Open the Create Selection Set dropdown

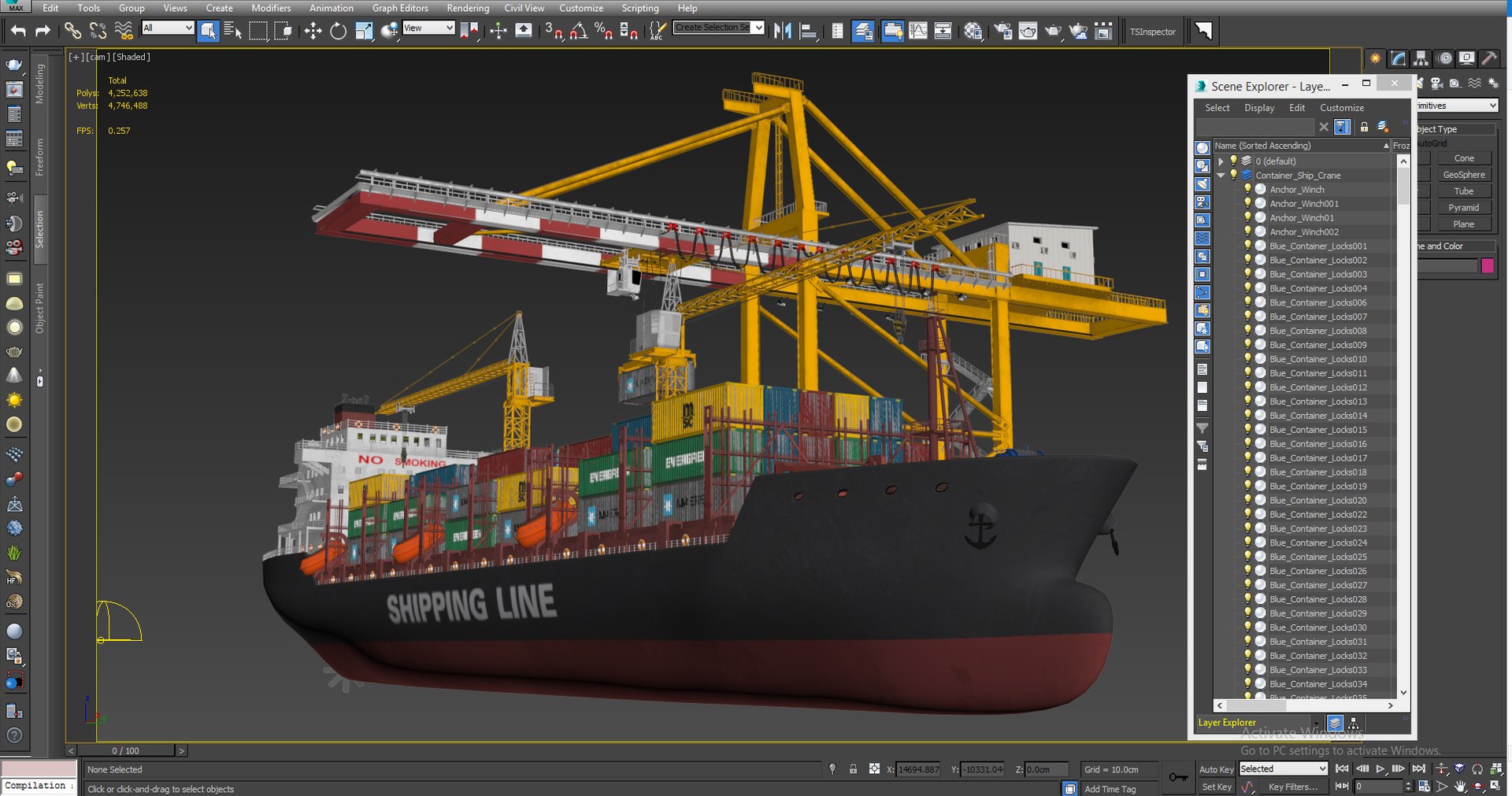point(719,28)
